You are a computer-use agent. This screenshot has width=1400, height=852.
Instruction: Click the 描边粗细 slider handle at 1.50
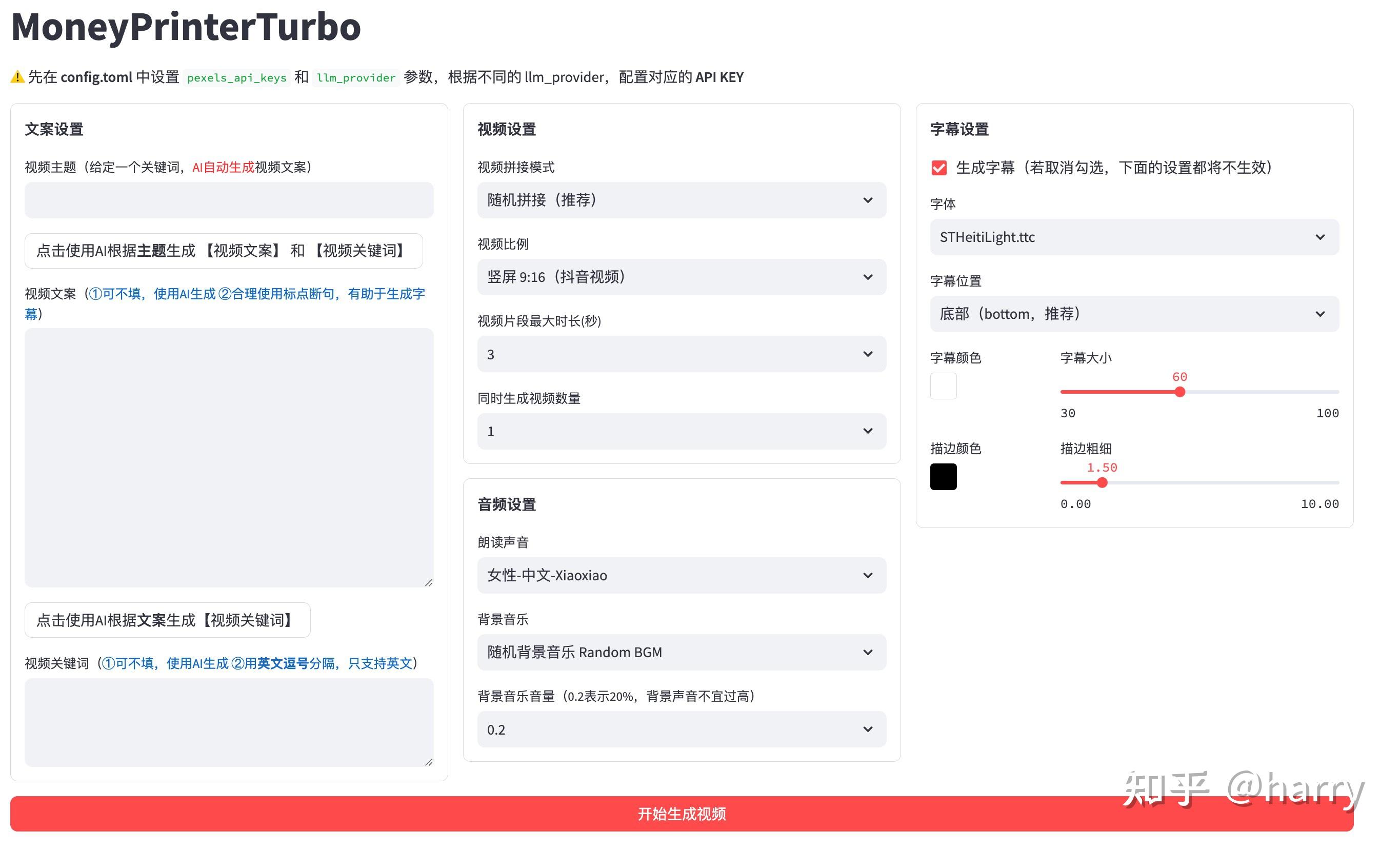(1102, 482)
